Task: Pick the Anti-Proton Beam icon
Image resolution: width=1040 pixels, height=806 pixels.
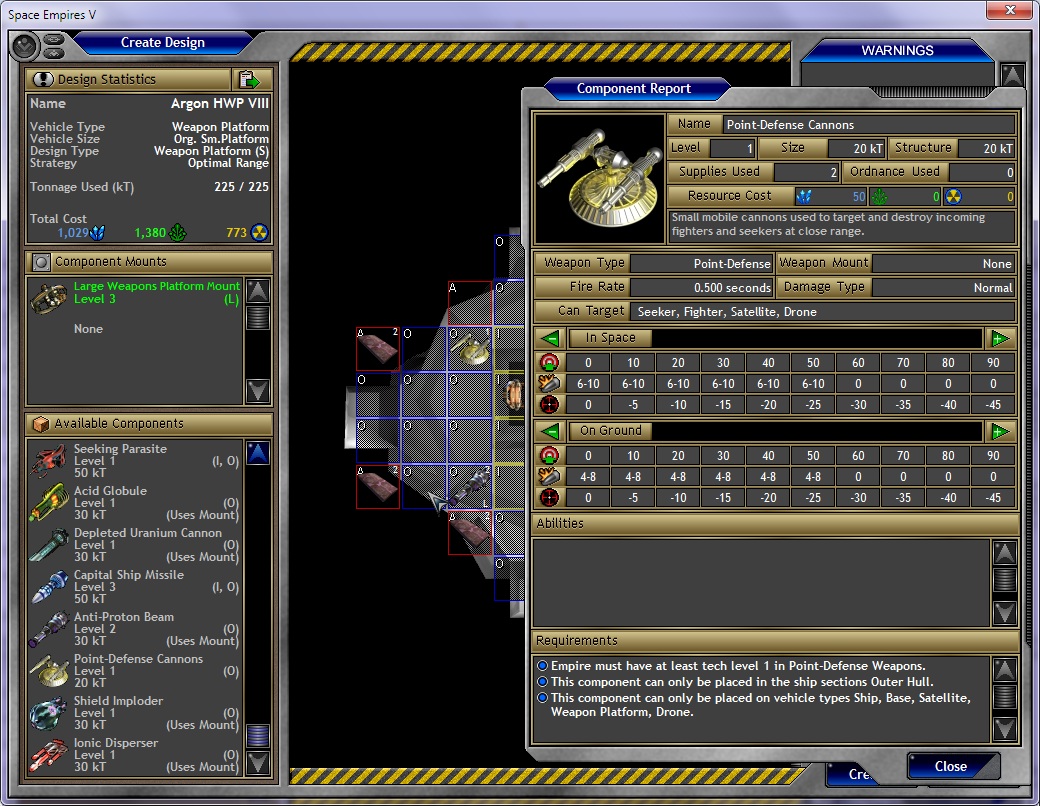Action: pyautogui.click(x=48, y=628)
